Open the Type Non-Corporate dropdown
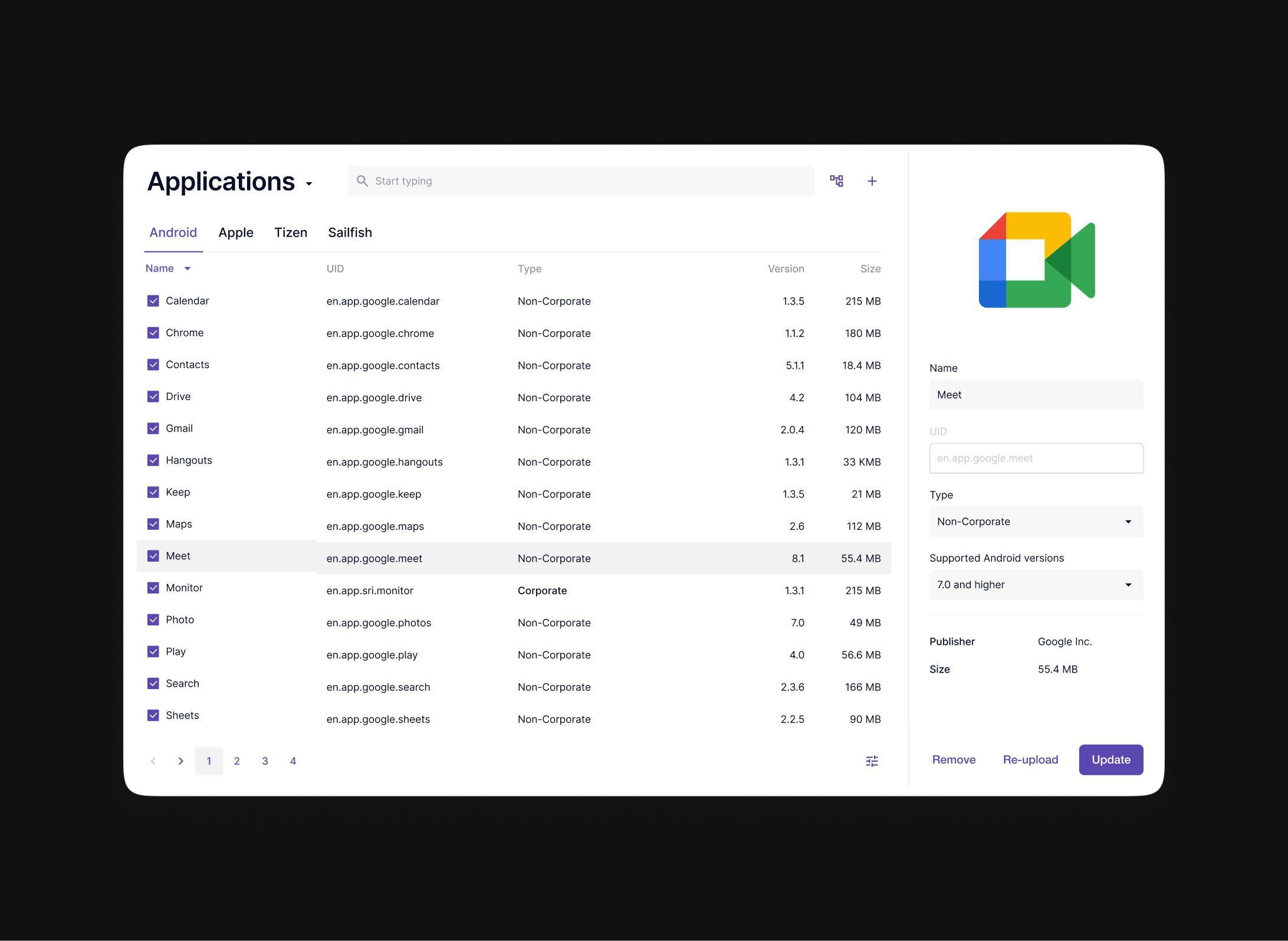1288x941 pixels. 1036,522
